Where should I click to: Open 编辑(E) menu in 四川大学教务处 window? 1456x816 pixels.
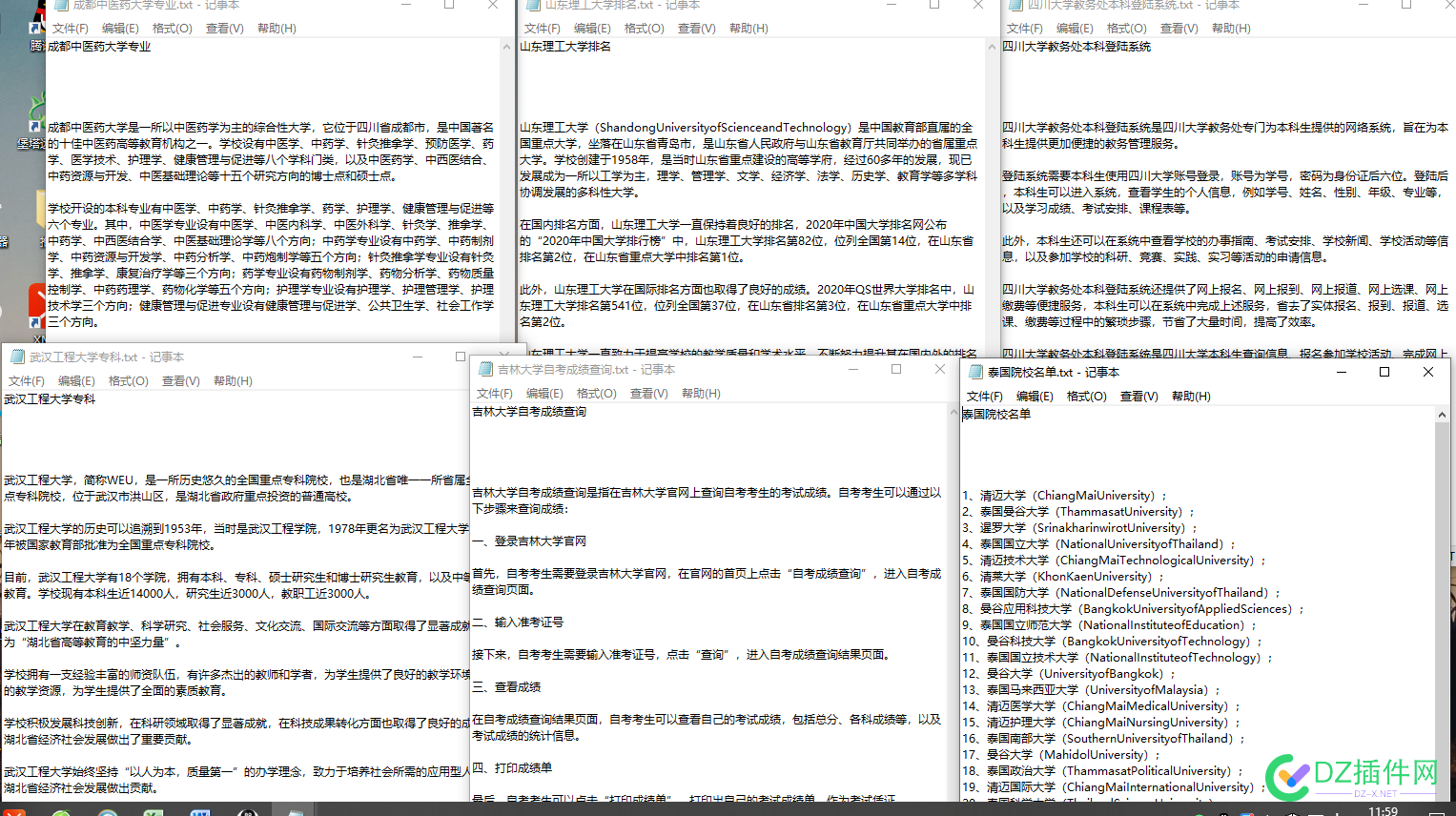point(1075,29)
